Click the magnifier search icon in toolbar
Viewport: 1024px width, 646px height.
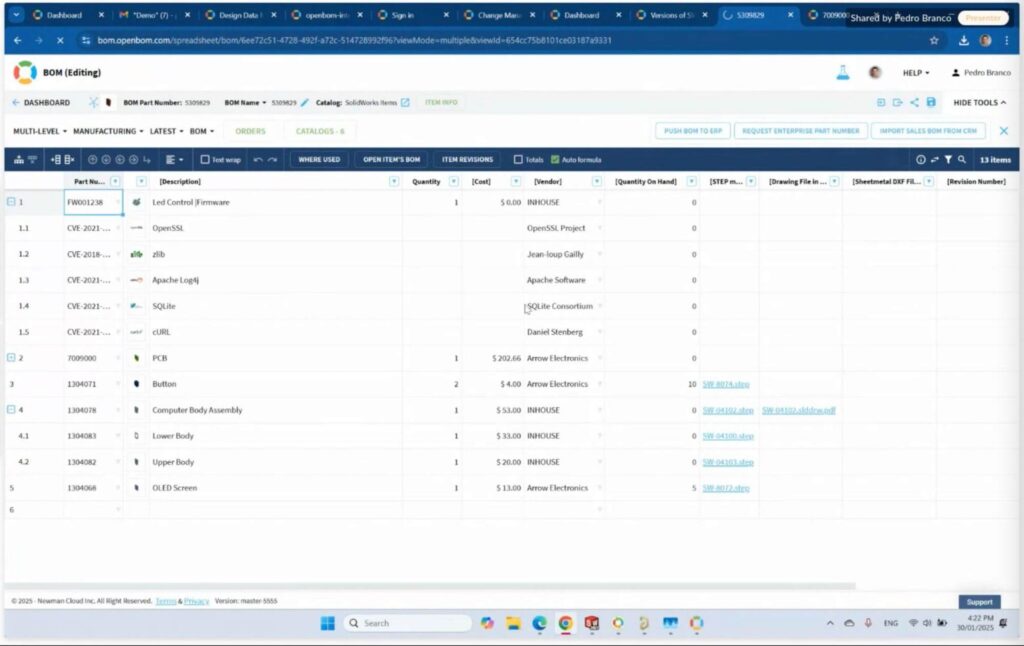[x=962, y=159]
